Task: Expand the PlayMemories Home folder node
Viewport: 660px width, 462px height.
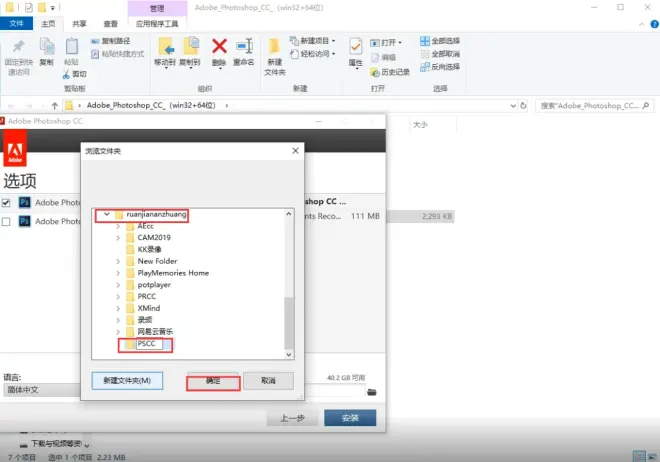Action: point(118,273)
